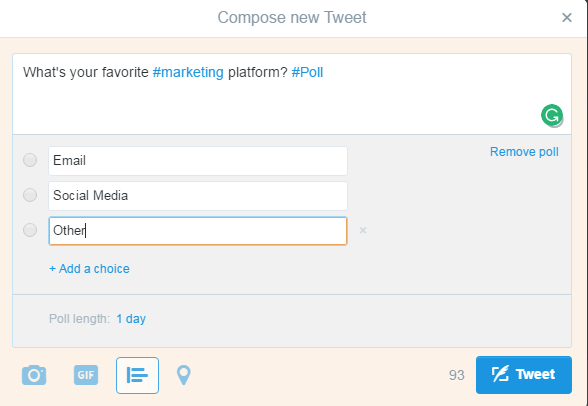
Task: Open the GIF picker icon
Action: point(86,375)
